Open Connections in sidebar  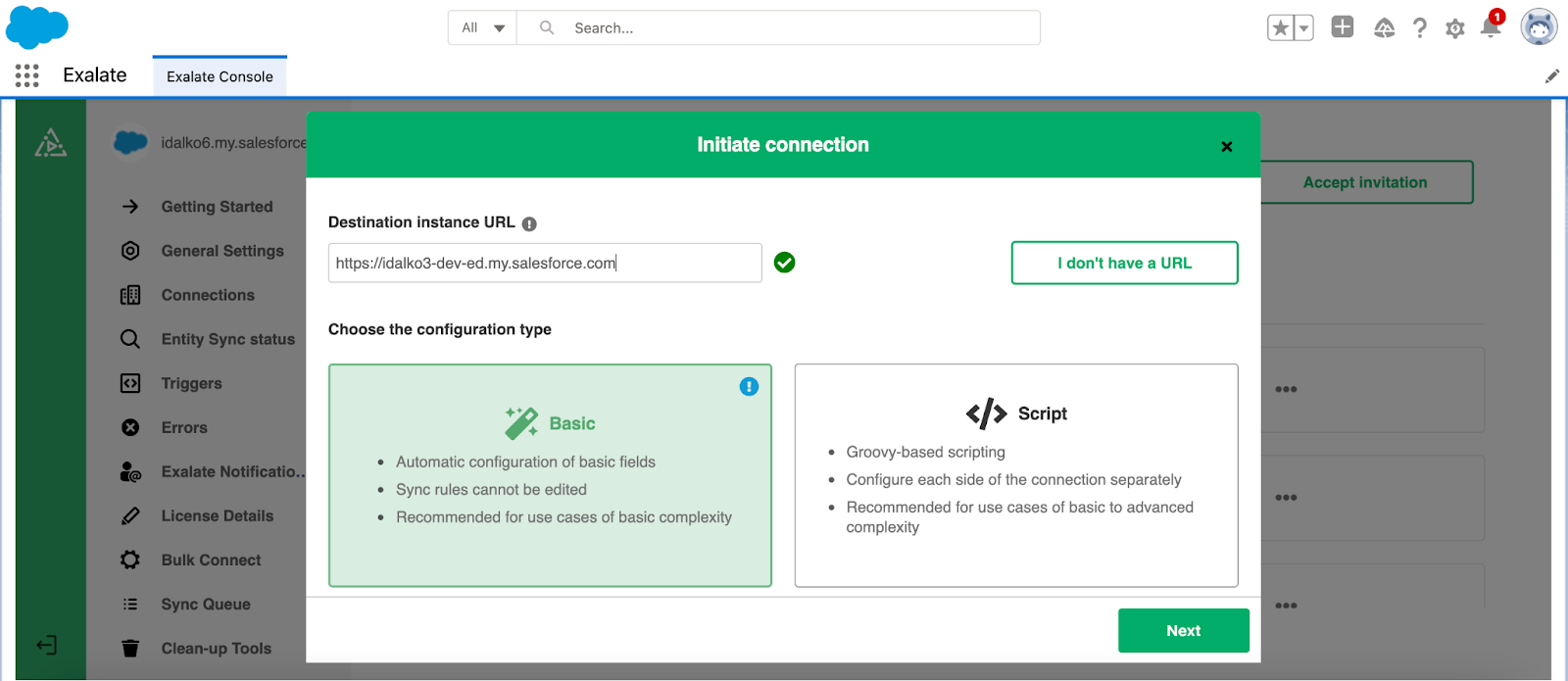(208, 295)
